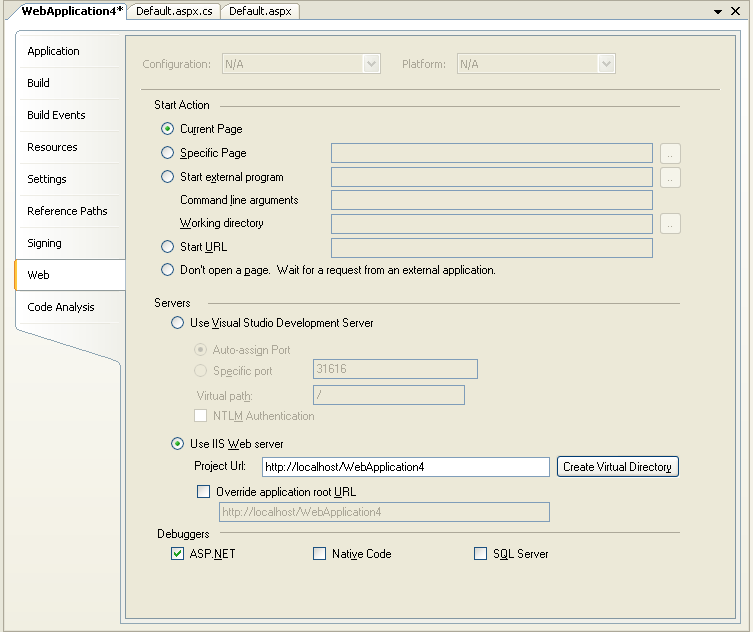
Task: Open the Settings properties page
Action: 70,179
